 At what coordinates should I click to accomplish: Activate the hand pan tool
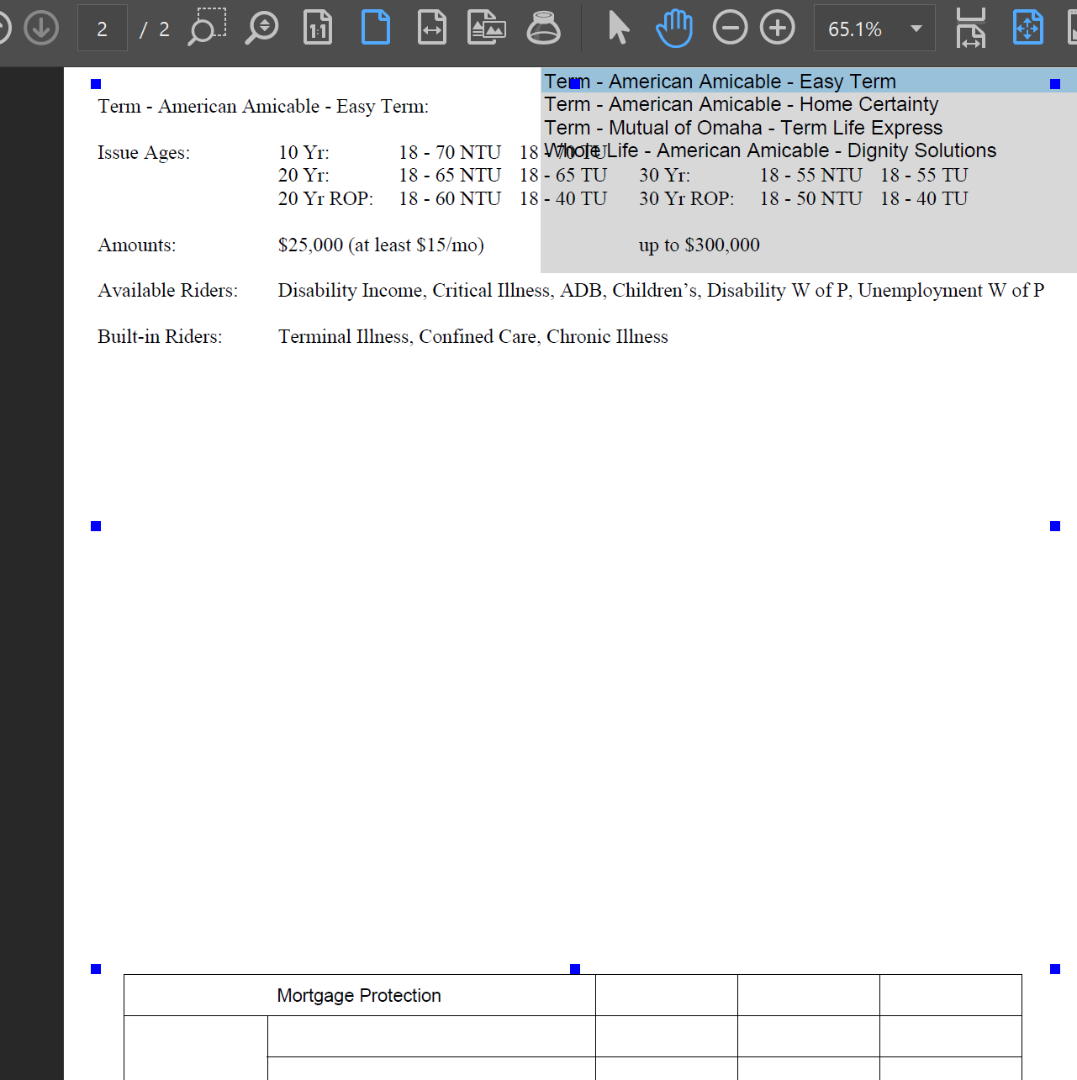pos(674,28)
